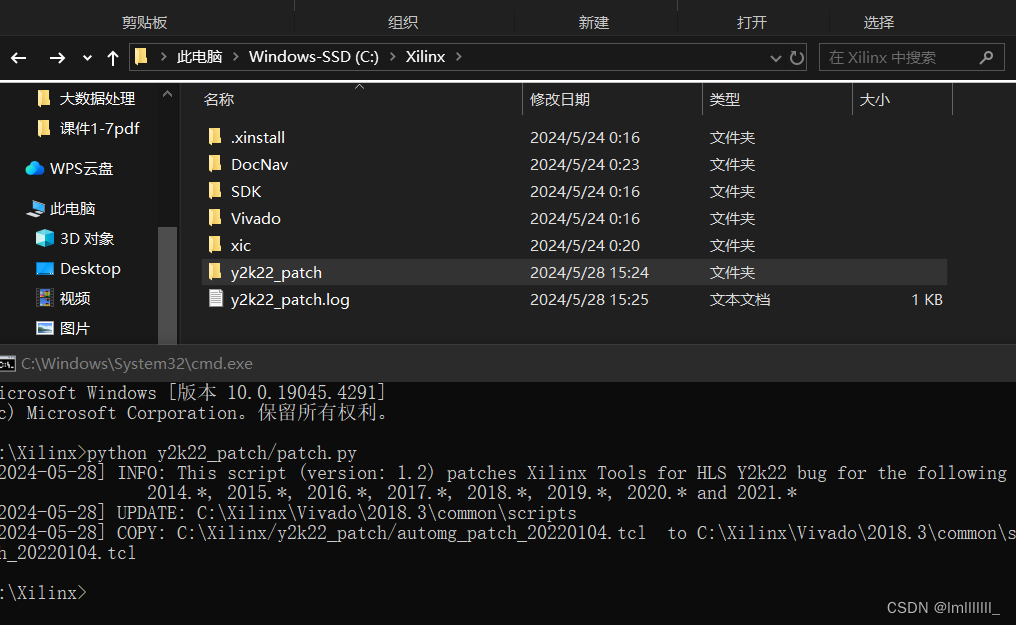Click the DocNav folder icon

coord(215,164)
